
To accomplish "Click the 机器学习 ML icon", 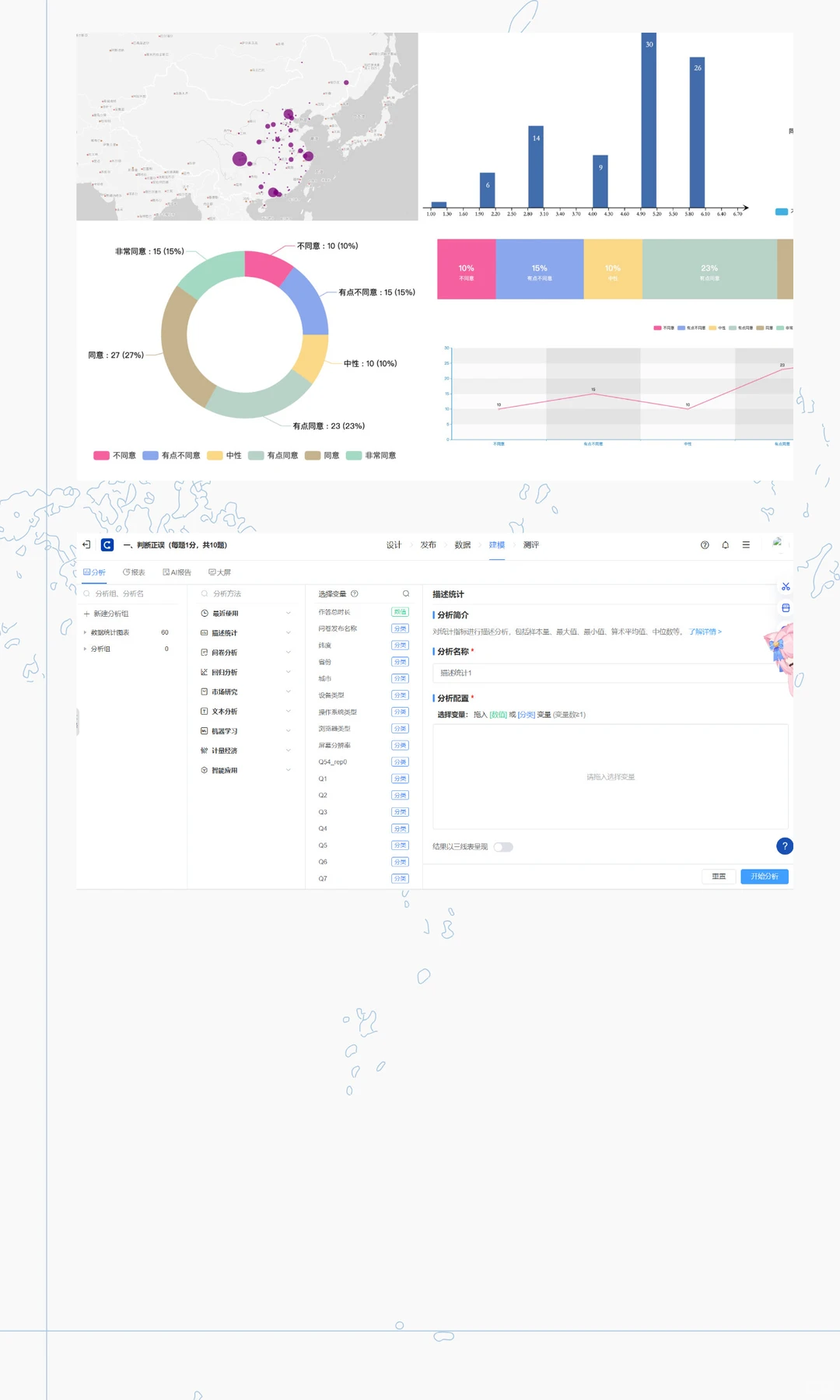I will pos(205,731).
